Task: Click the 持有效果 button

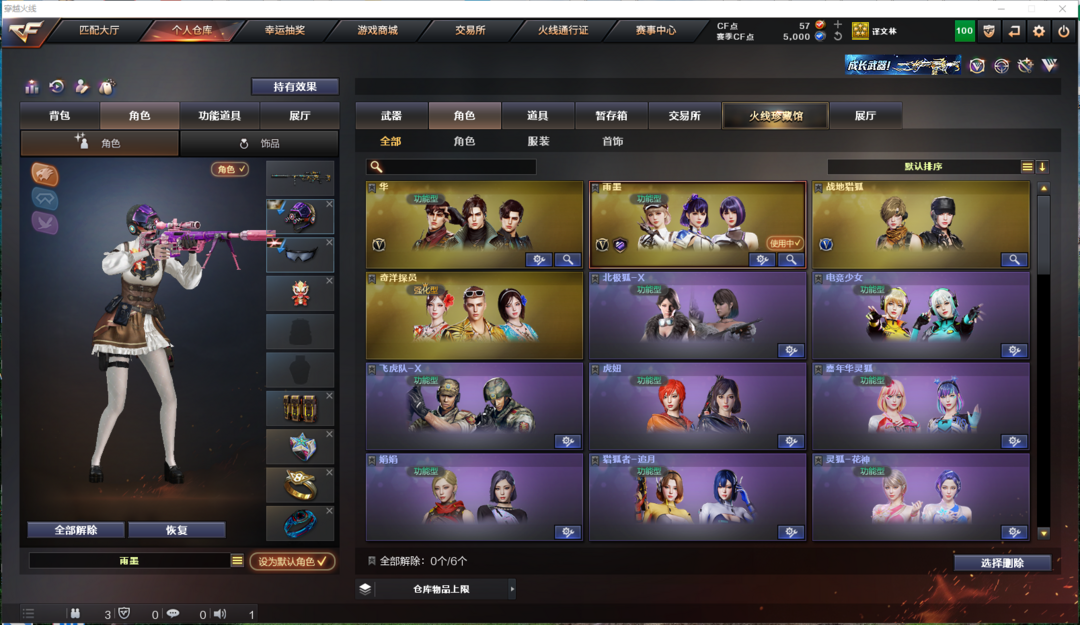Action: pos(295,87)
